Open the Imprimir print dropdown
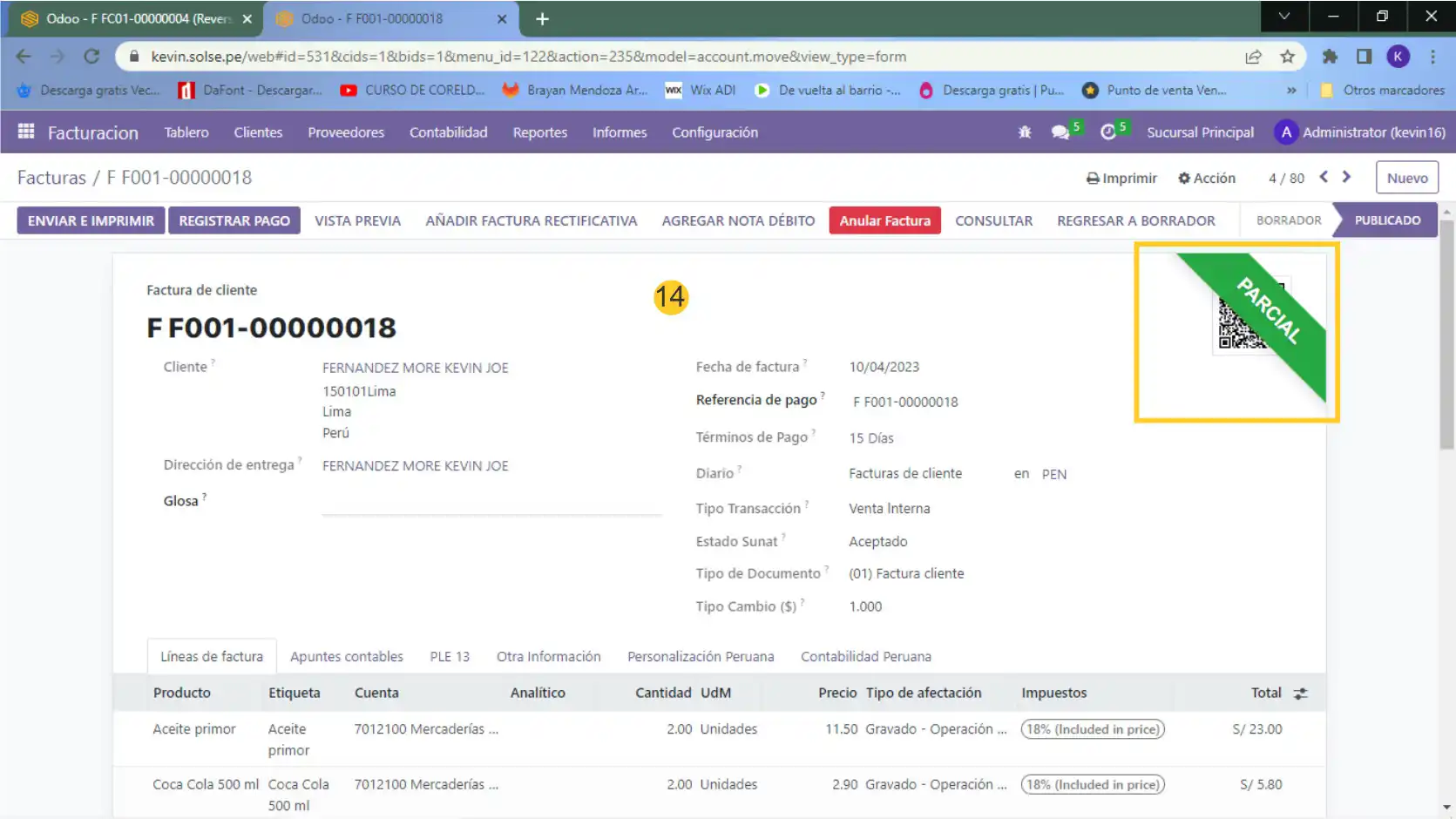Screen dimensions: 1456x819 [x=1121, y=178]
